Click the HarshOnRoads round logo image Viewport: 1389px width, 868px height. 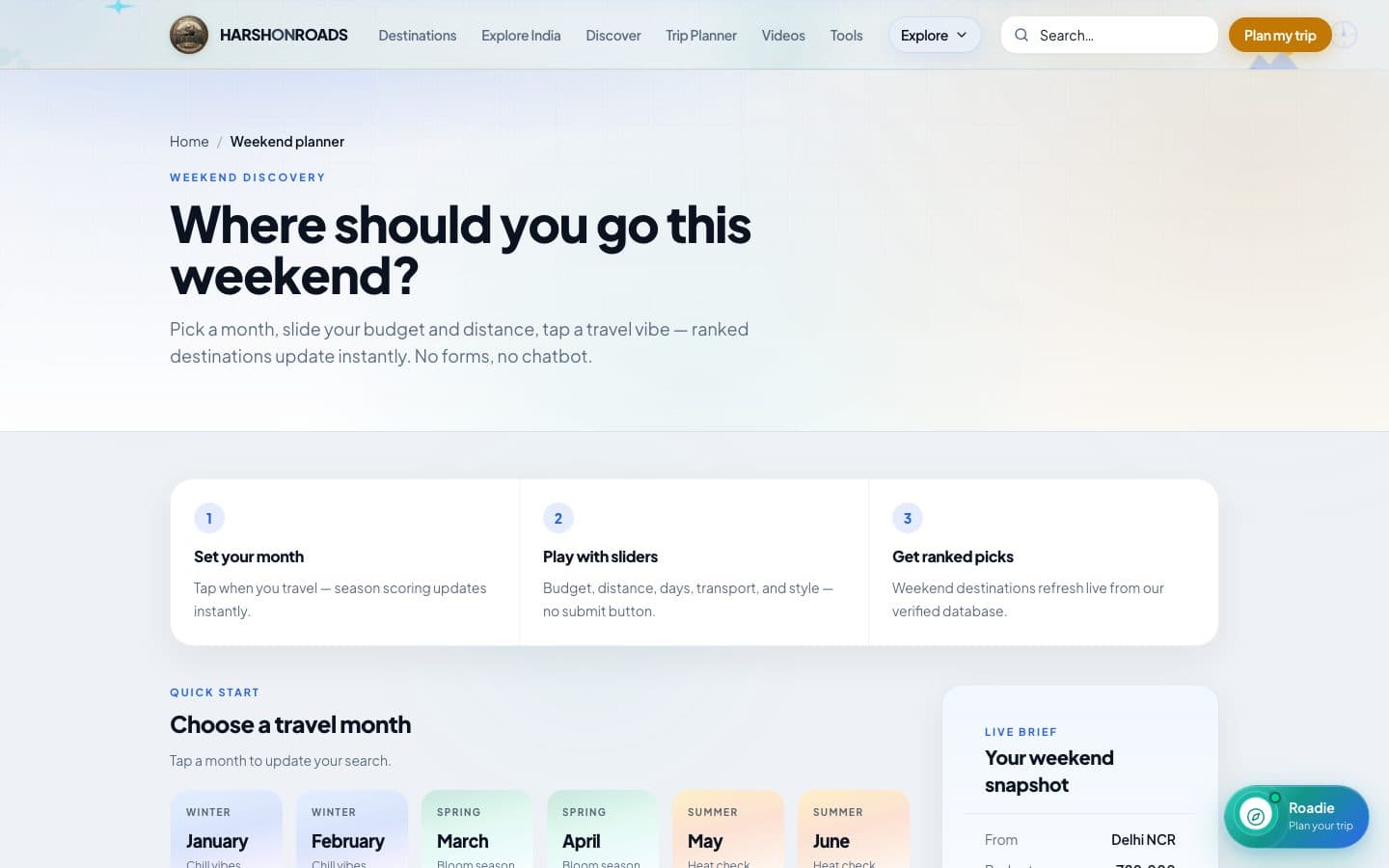(189, 35)
